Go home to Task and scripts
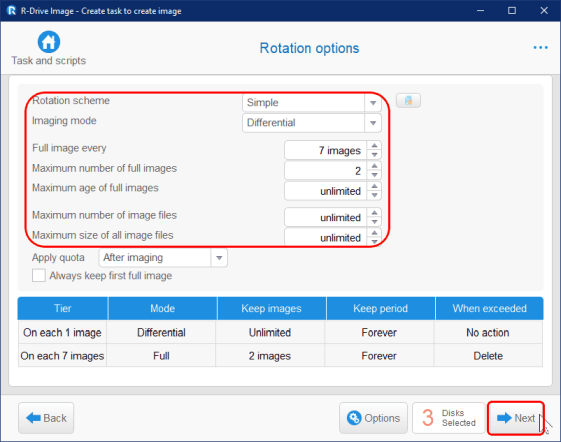This screenshot has height=442, width=561. (49, 48)
